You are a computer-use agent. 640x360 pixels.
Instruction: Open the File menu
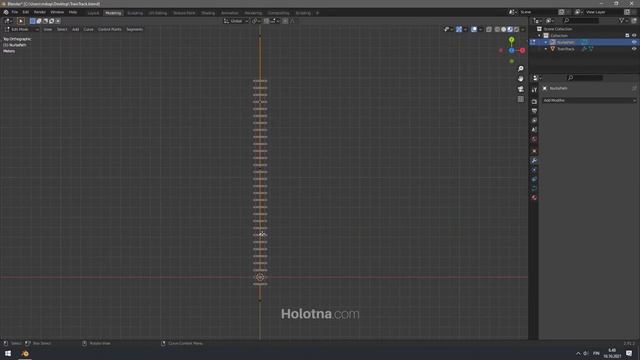[15, 12]
